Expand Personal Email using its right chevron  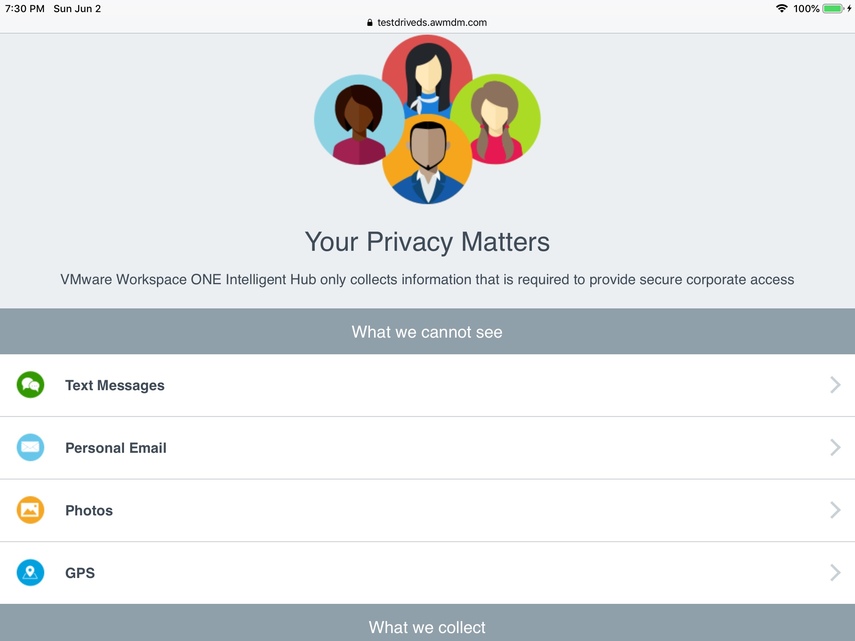point(835,448)
